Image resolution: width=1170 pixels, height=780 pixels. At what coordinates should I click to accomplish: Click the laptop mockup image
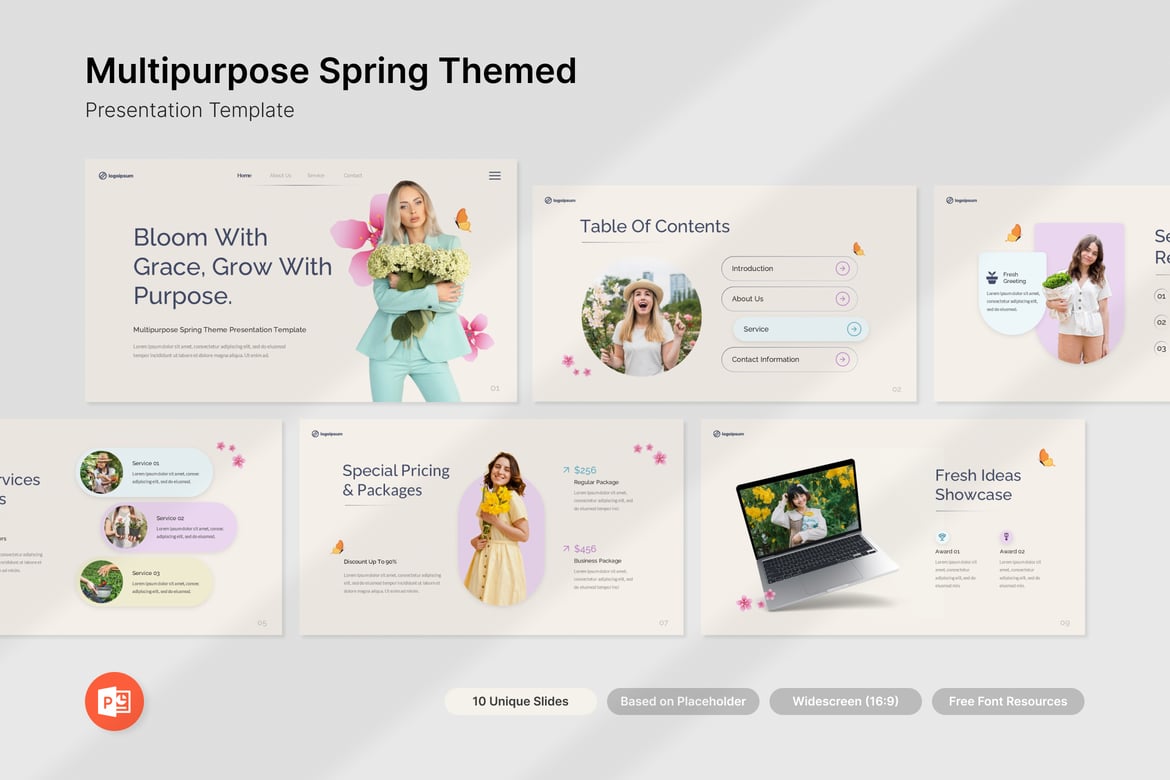[816, 532]
